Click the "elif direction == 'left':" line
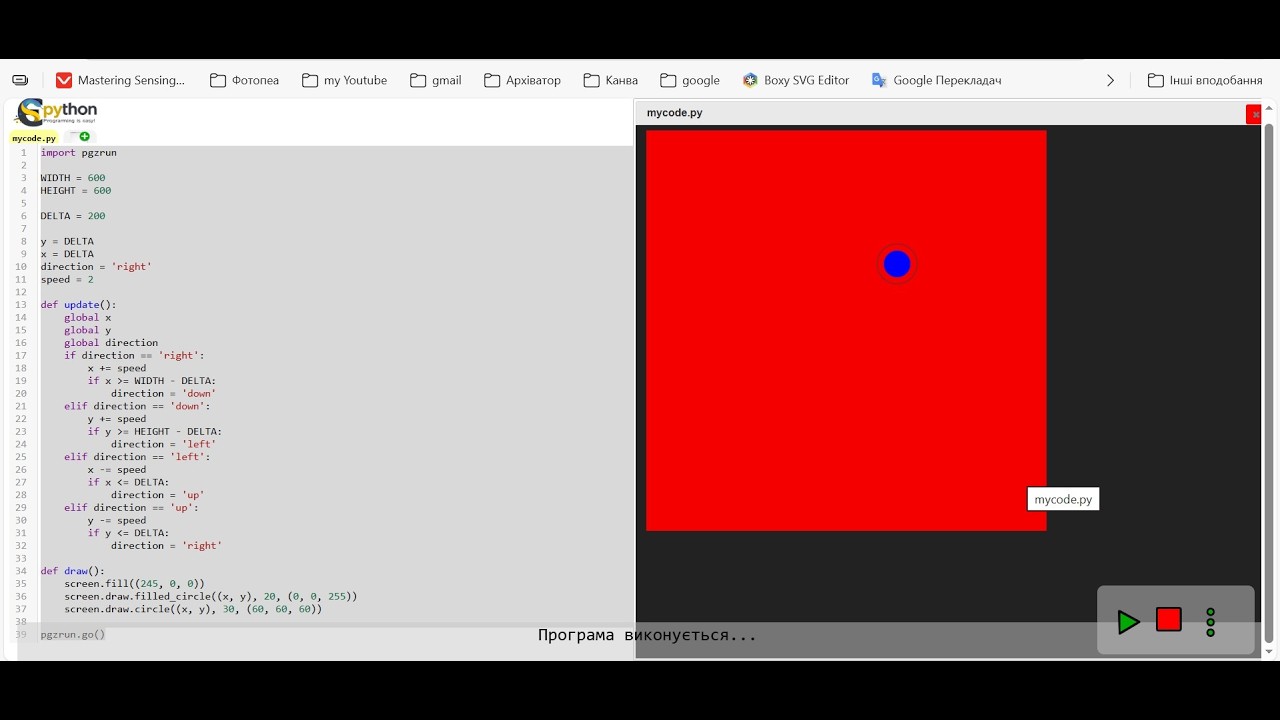This screenshot has width=1280, height=720. 137,457
